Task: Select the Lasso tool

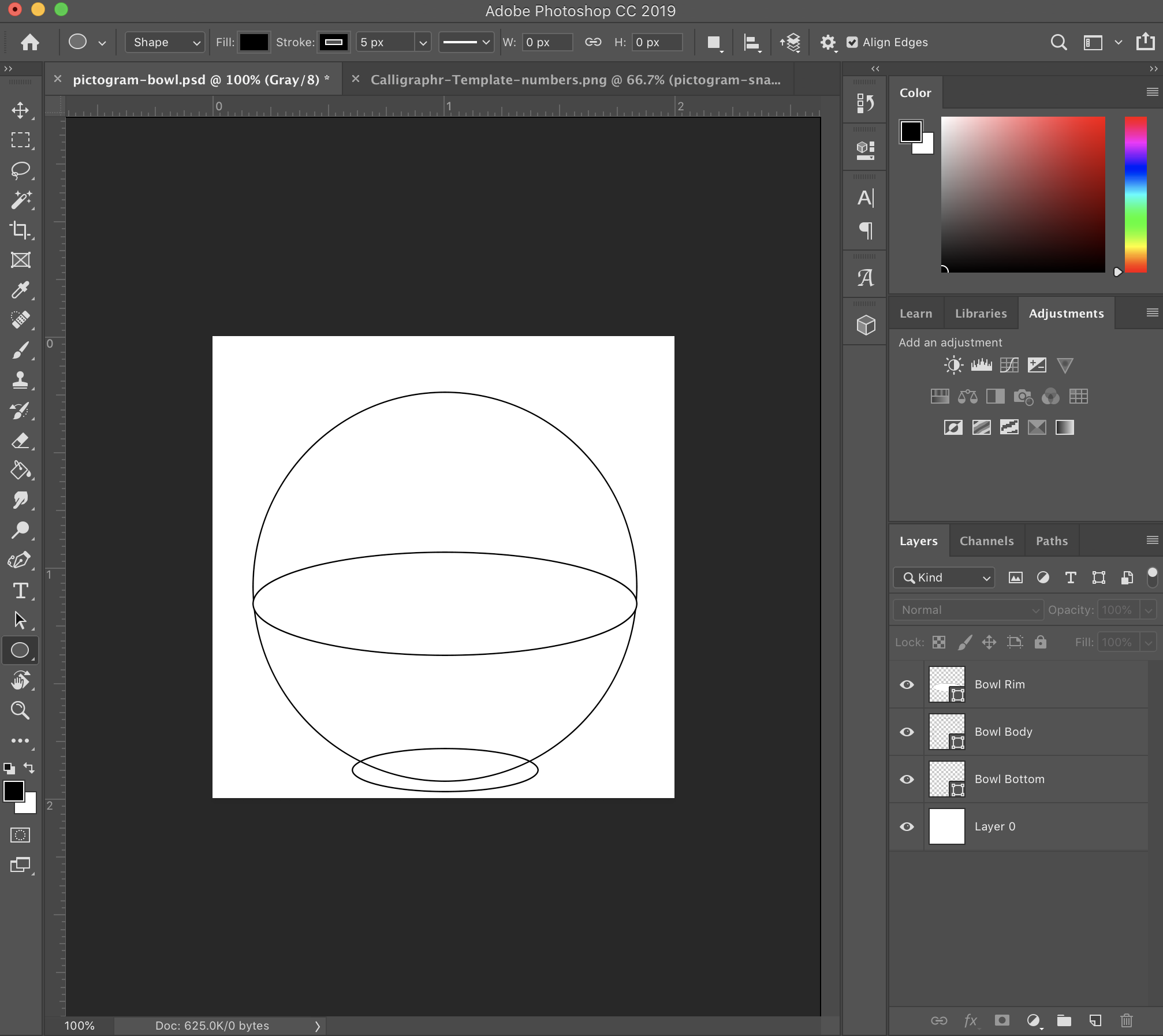Action: [20, 170]
